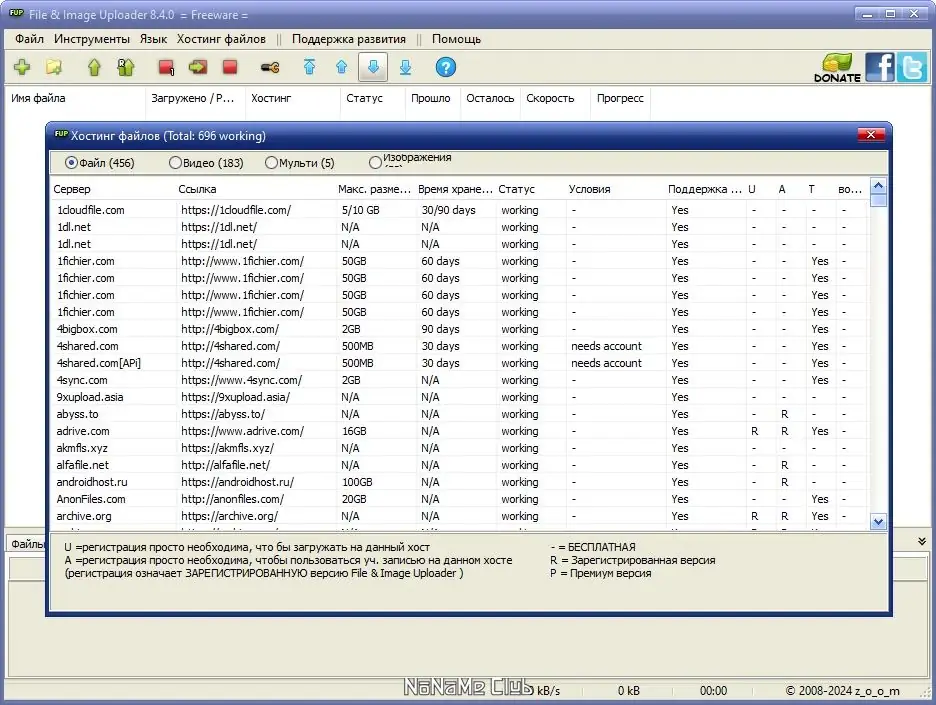Click the move down blue arrow icon
936x705 pixels.
tap(373, 67)
